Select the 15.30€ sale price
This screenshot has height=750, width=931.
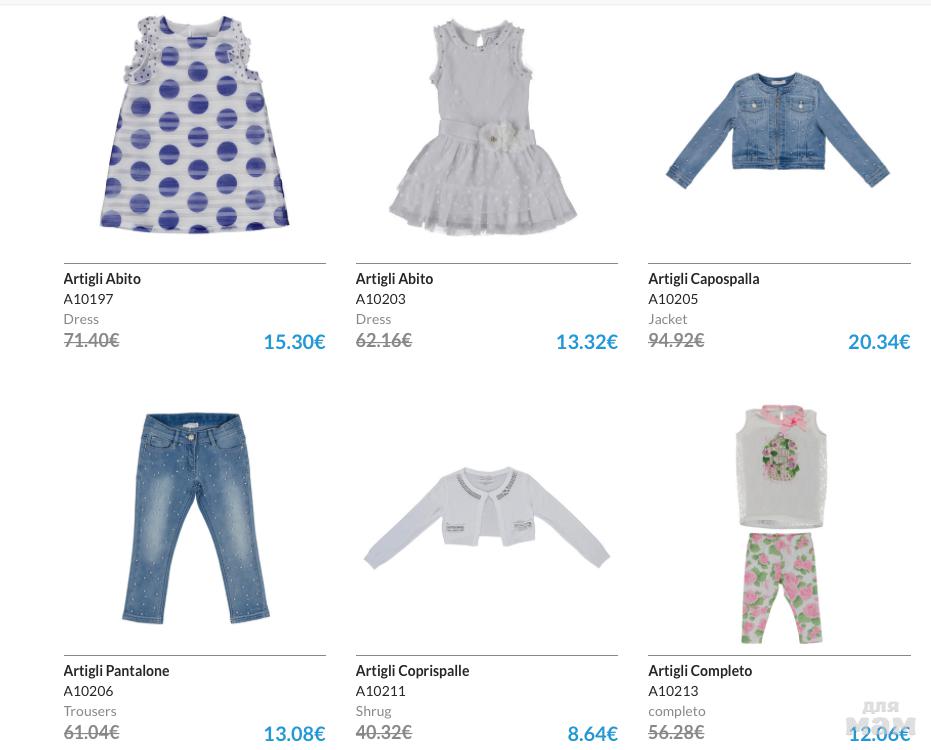[294, 341]
